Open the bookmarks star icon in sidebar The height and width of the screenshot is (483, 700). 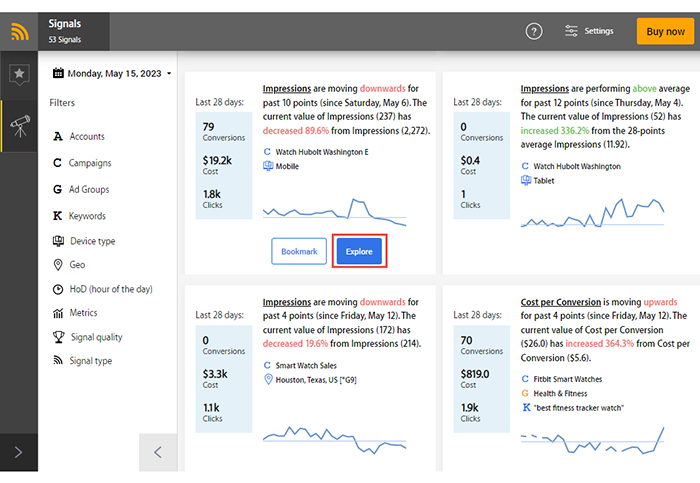(19, 74)
